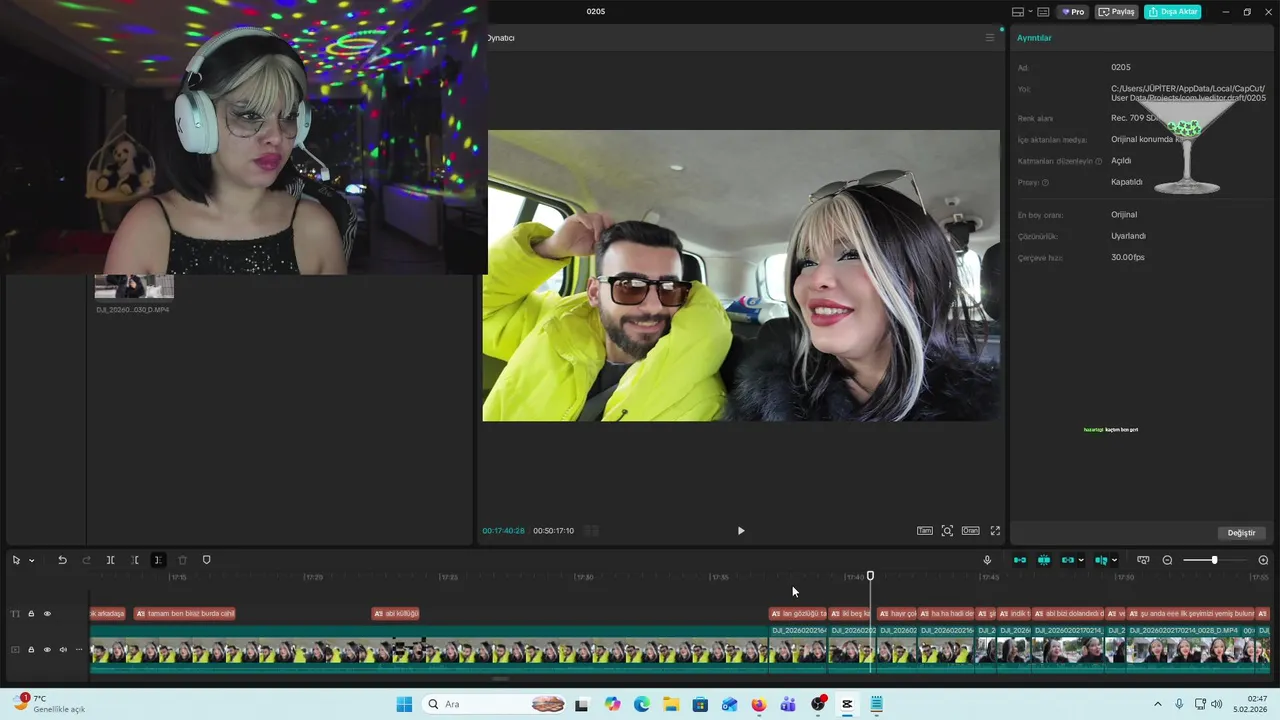
Task: Click the Katmanları düzenleyin info icon
Action: pyautogui.click(x=1098, y=161)
